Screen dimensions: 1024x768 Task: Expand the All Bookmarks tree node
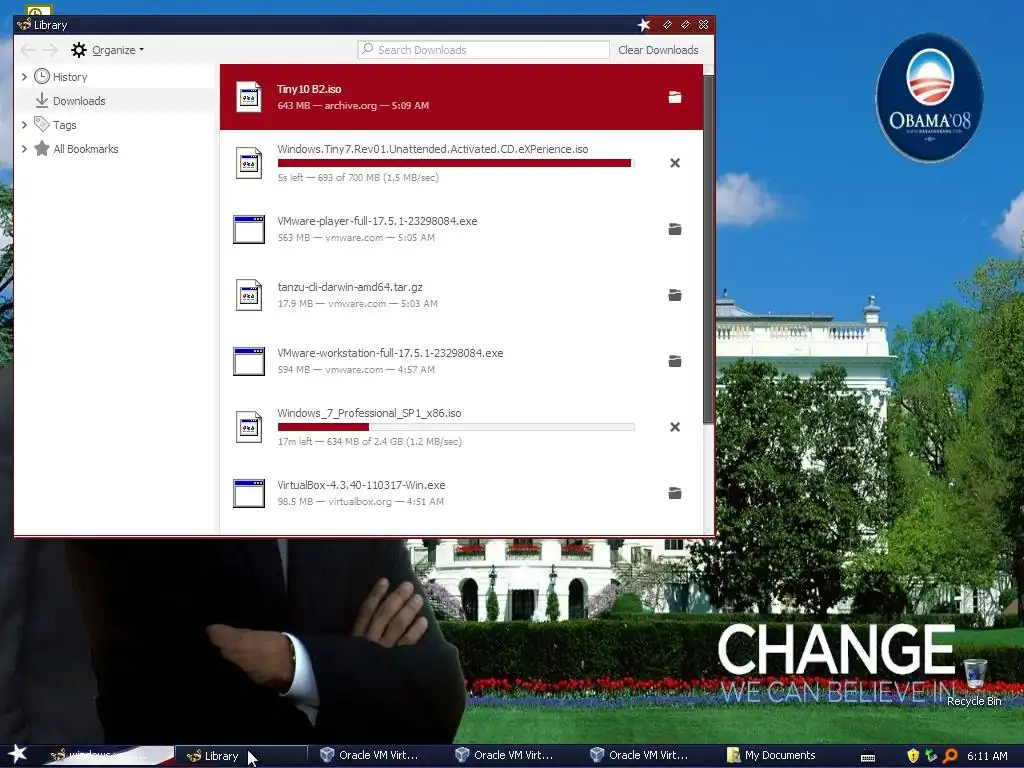point(24,148)
